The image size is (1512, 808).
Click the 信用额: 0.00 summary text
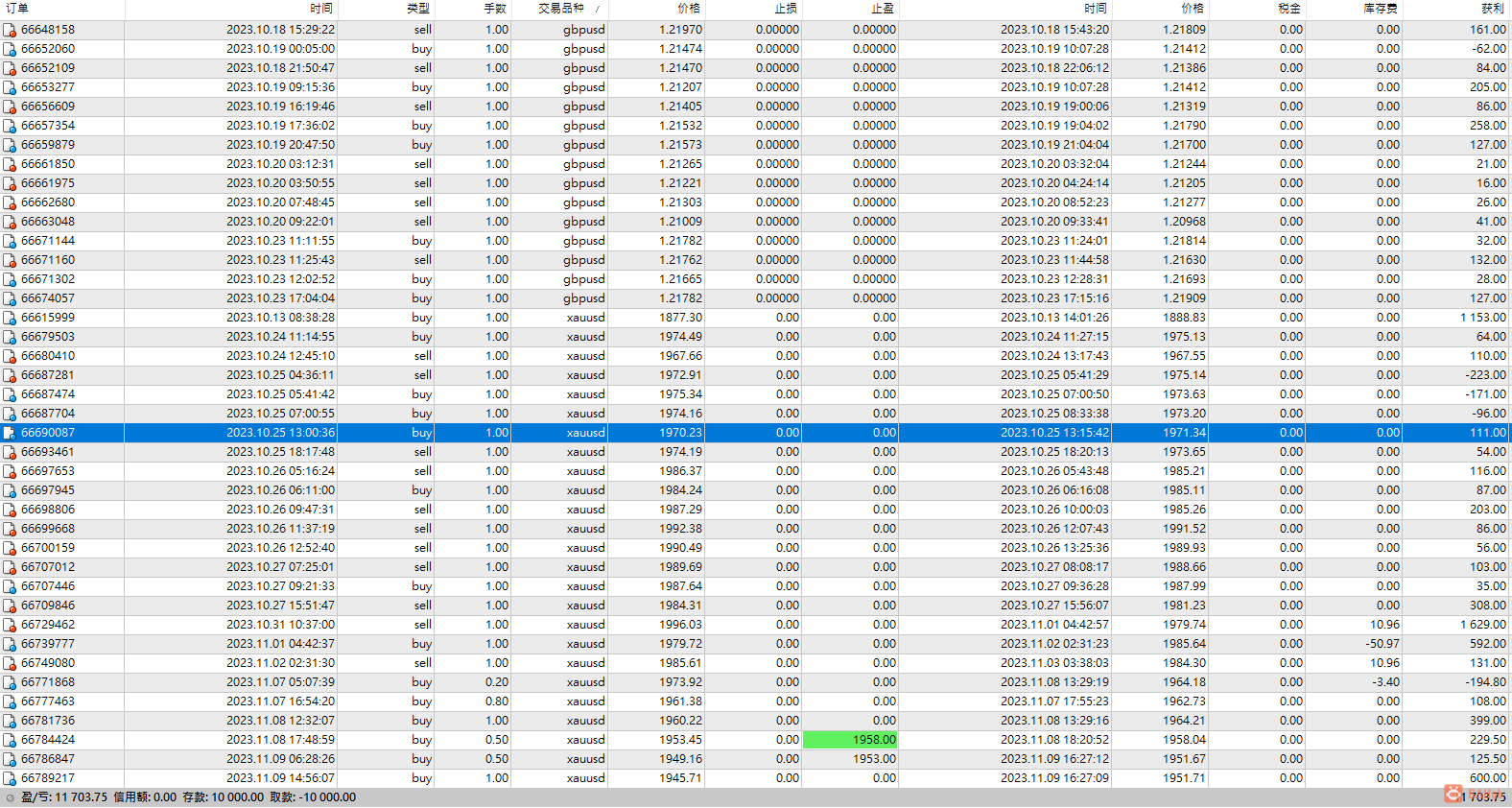tap(145, 797)
